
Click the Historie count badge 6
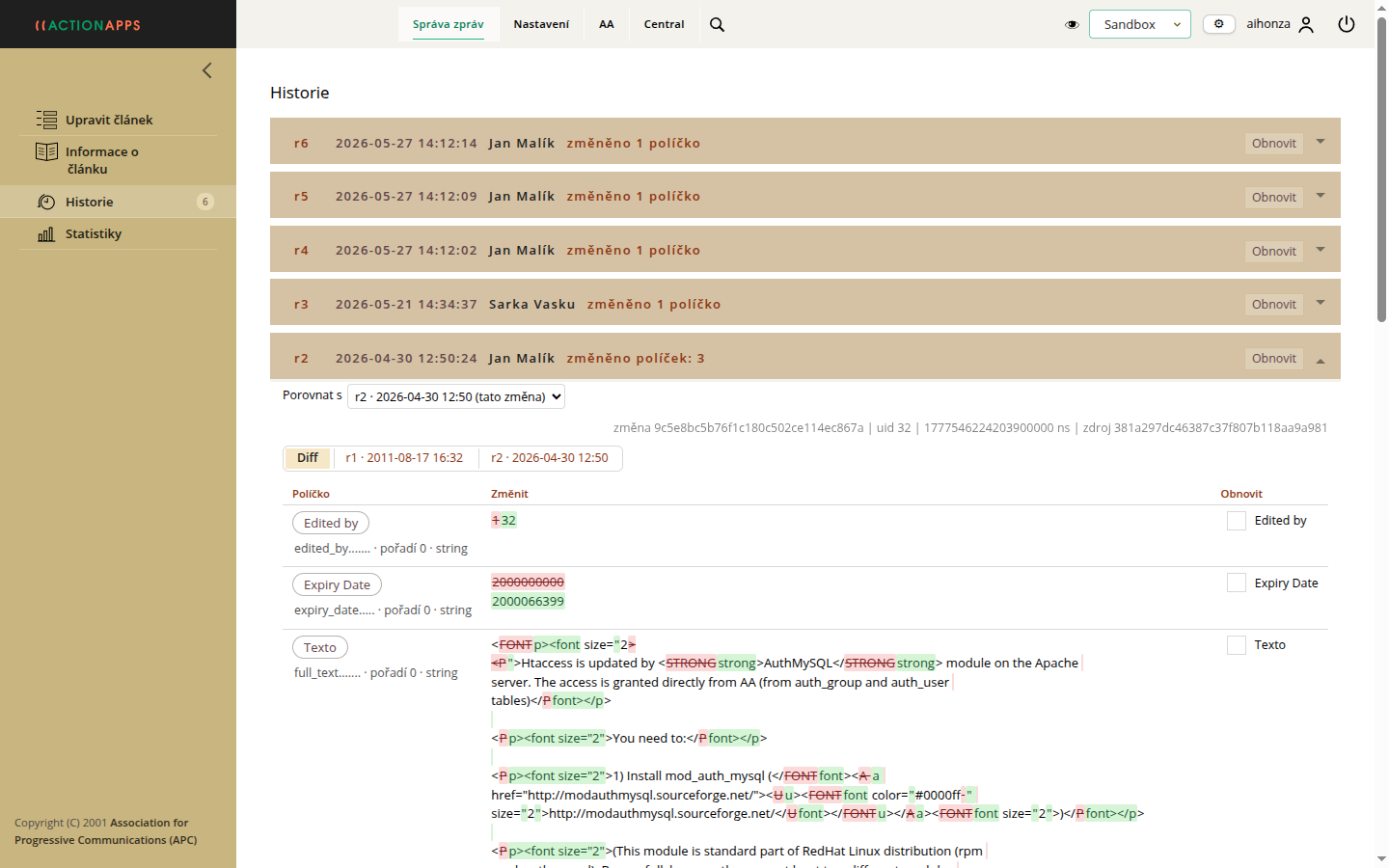tap(205, 202)
